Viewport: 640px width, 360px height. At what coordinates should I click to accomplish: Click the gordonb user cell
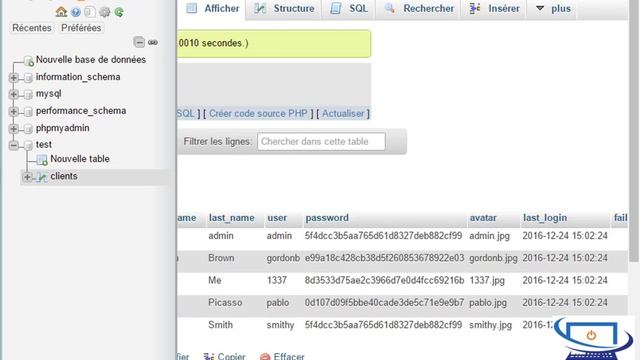click(x=283, y=258)
